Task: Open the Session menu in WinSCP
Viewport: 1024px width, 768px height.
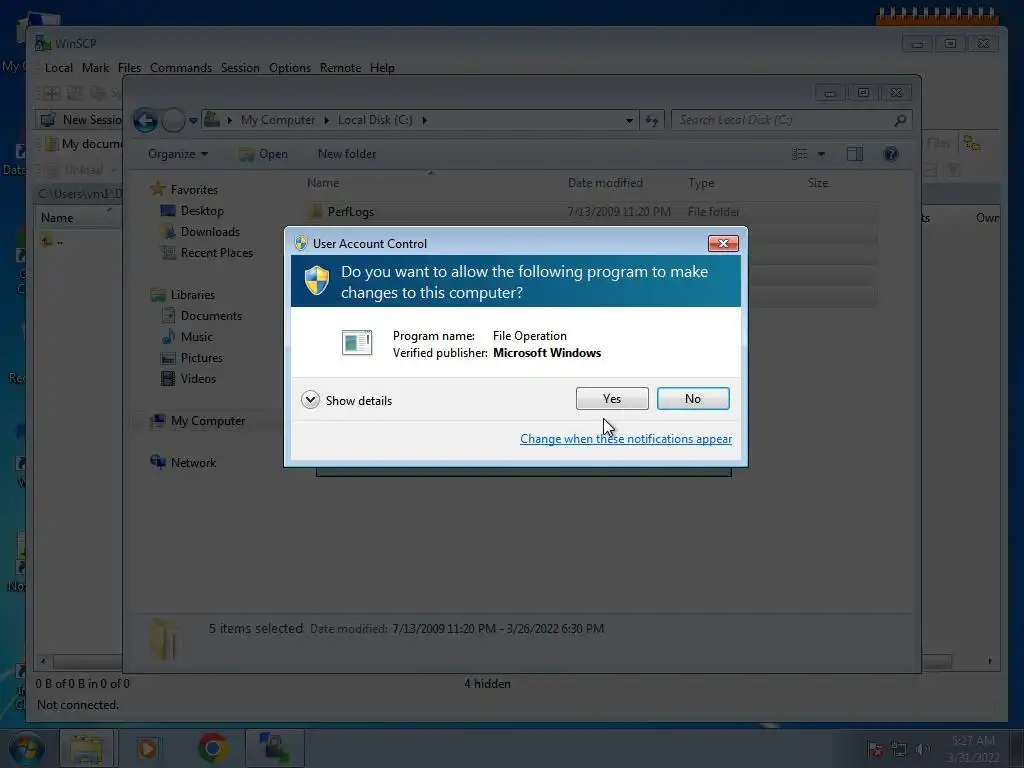Action: (240, 68)
